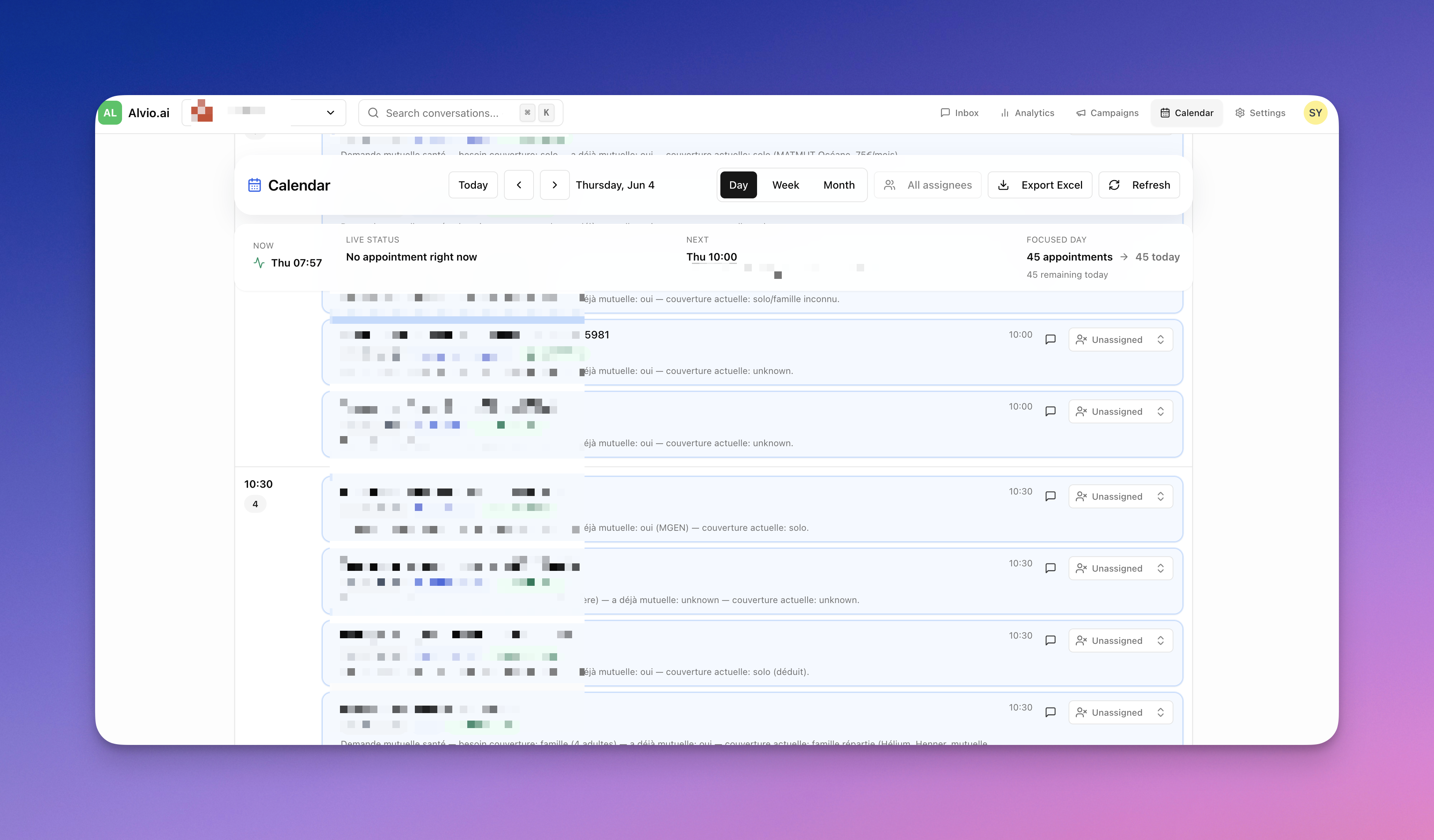Open Unassigned dropdown for MGEN appointment
Image resolution: width=1434 pixels, height=840 pixels.
click(1121, 496)
